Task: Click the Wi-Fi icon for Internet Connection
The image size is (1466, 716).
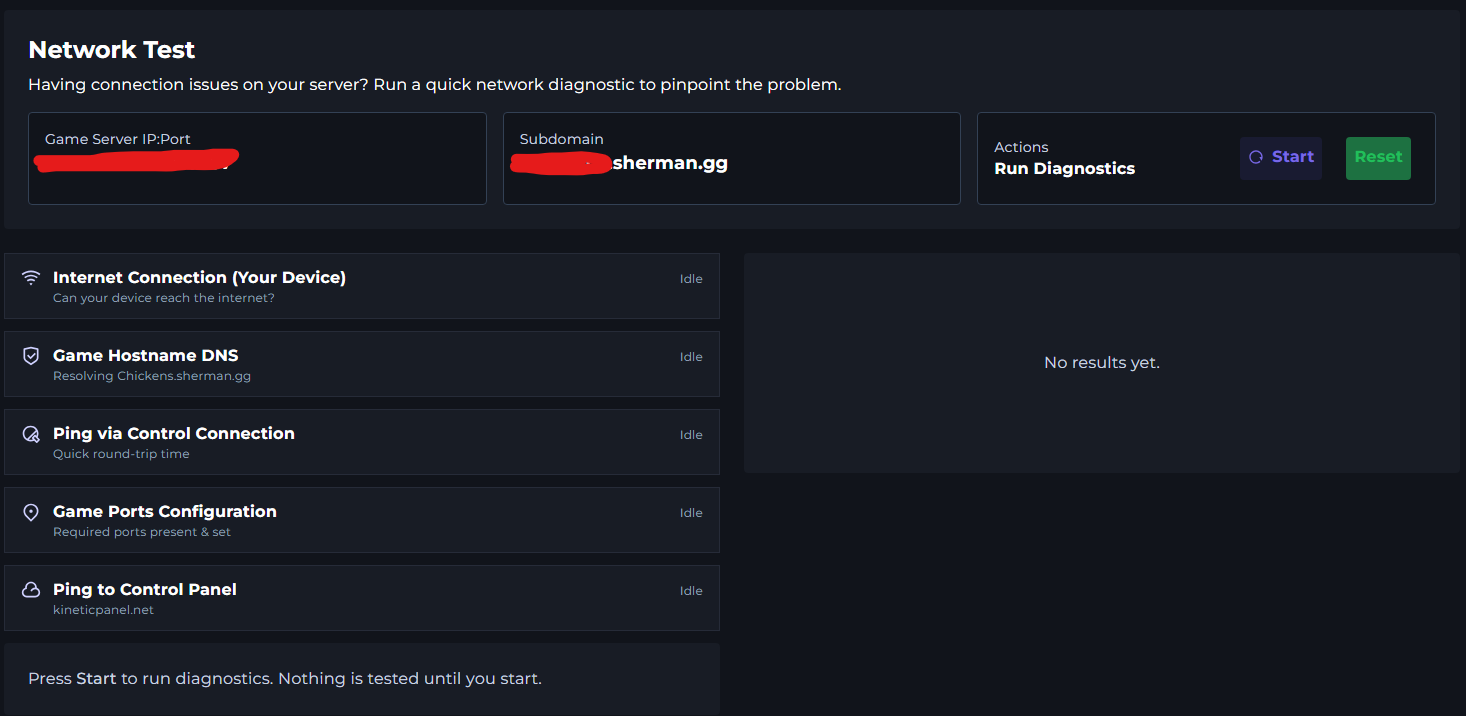Action: [x=31, y=278]
